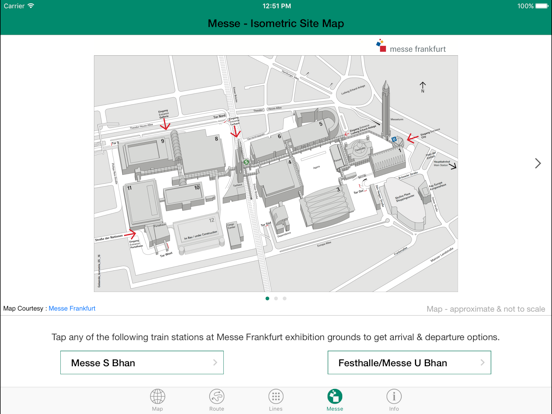The height and width of the screenshot is (414, 552).
Task: Tap the Carrier label in status bar
Action: tap(14, 6)
